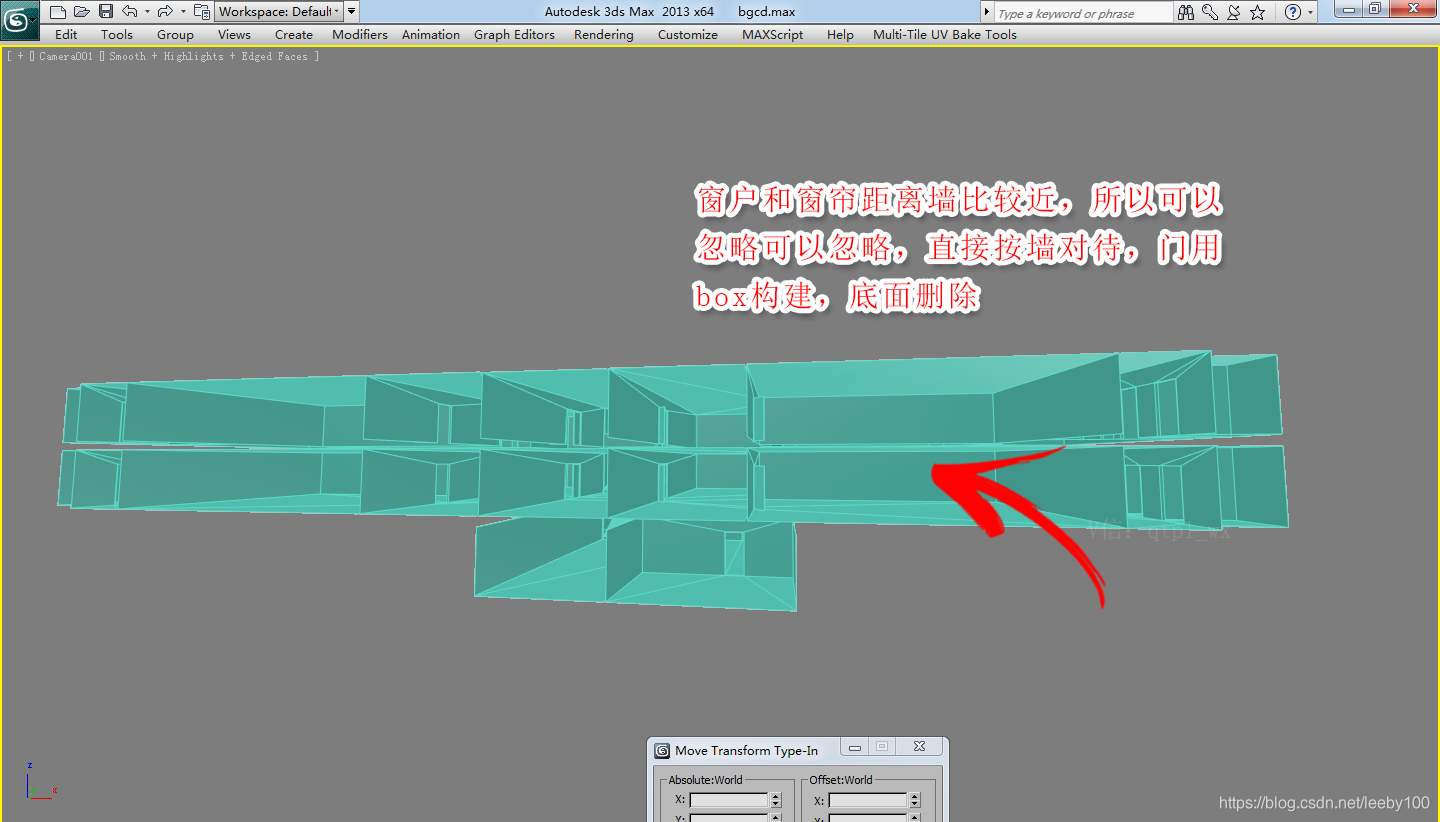Minimize the Move Transform Type-In dialog
This screenshot has width=1440, height=822.
[x=853, y=747]
